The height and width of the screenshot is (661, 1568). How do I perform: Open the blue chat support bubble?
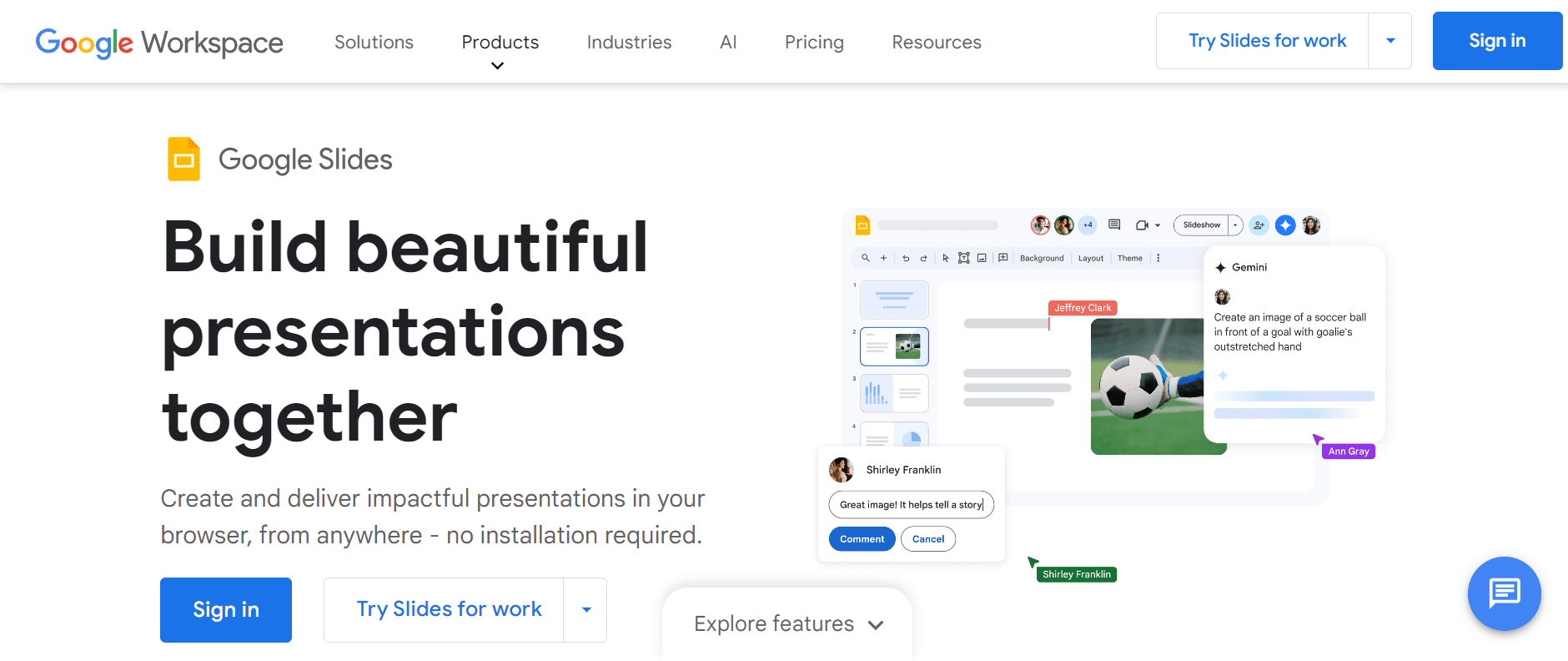pos(1504,593)
